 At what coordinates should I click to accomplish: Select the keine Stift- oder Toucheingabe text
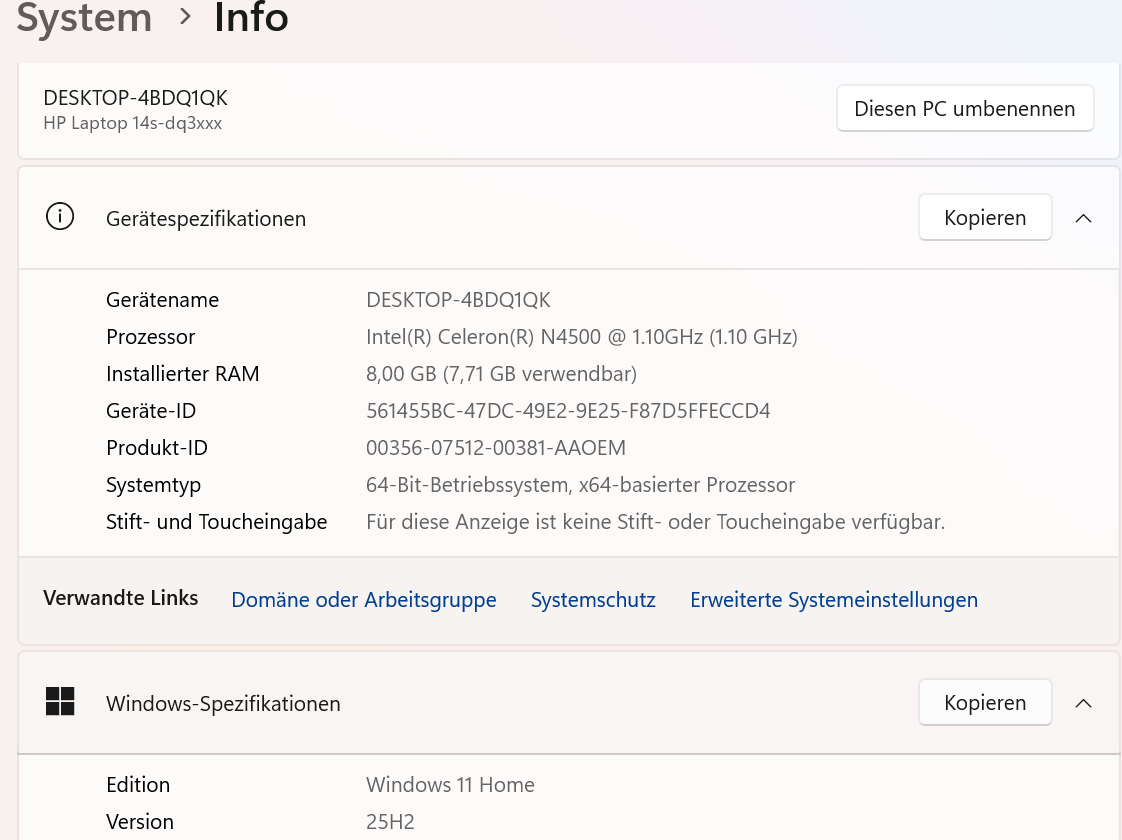655,522
